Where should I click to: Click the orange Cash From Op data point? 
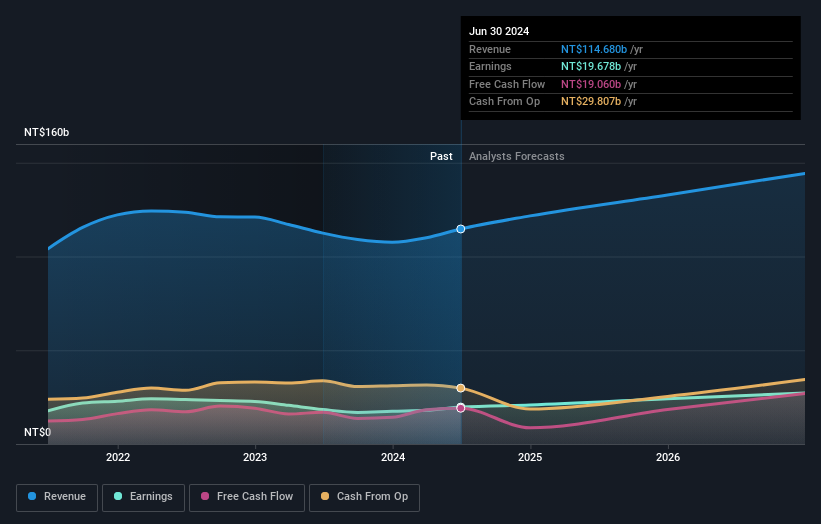tap(461, 388)
